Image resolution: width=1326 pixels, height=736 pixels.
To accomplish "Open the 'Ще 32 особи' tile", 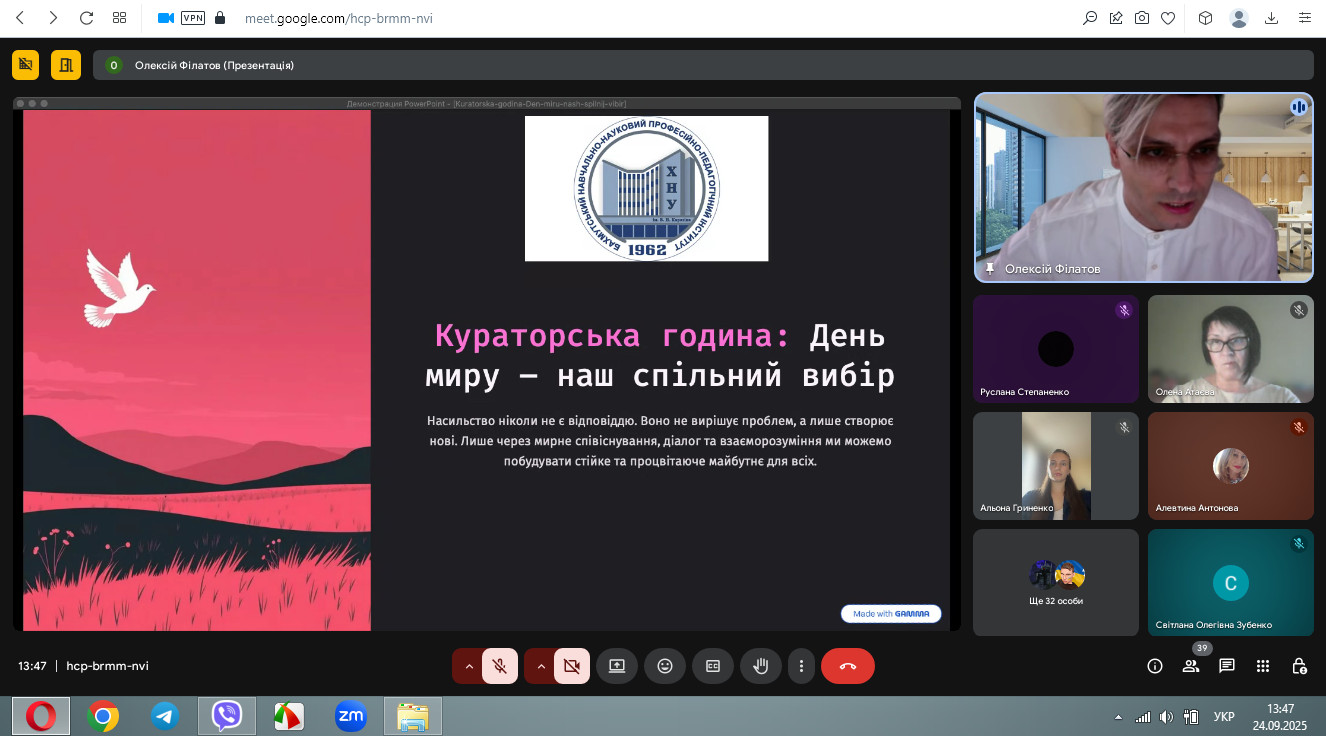I will [1056, 582].
